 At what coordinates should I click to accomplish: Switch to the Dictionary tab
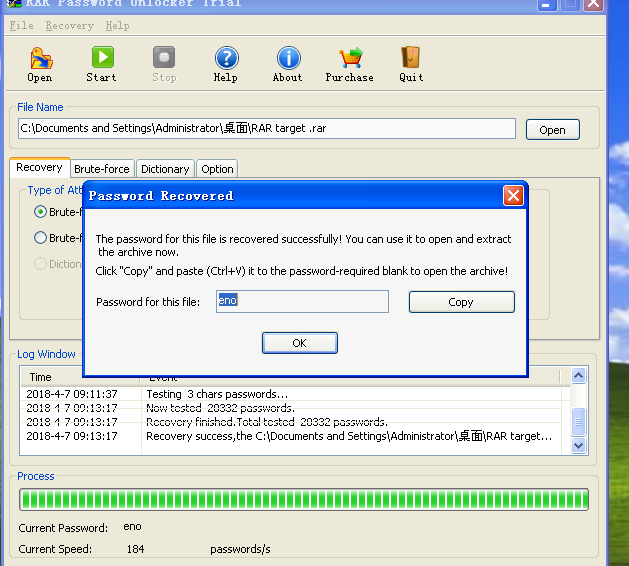point(165,169)
